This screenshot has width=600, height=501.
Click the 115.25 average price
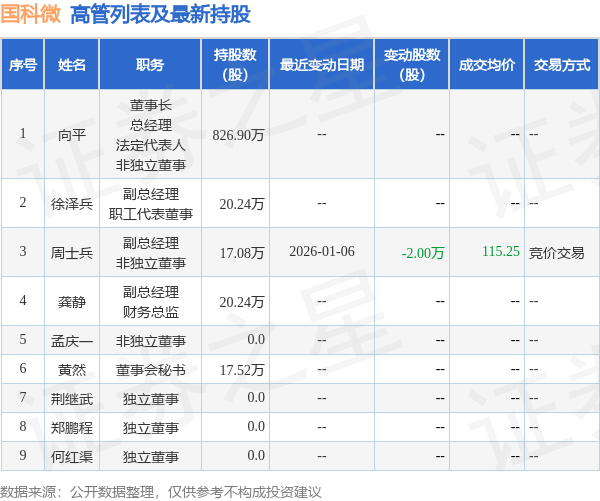(501, 251)
